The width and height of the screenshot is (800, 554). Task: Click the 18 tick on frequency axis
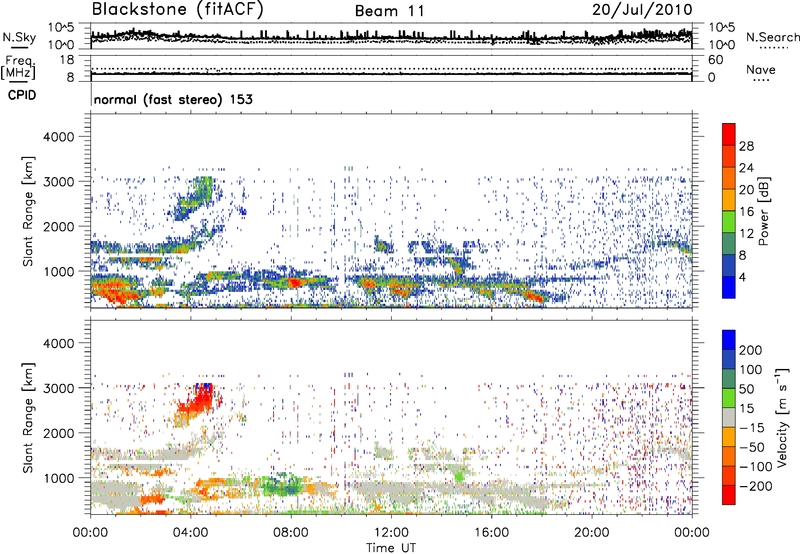pyautogui.click(x=67, y=60)
